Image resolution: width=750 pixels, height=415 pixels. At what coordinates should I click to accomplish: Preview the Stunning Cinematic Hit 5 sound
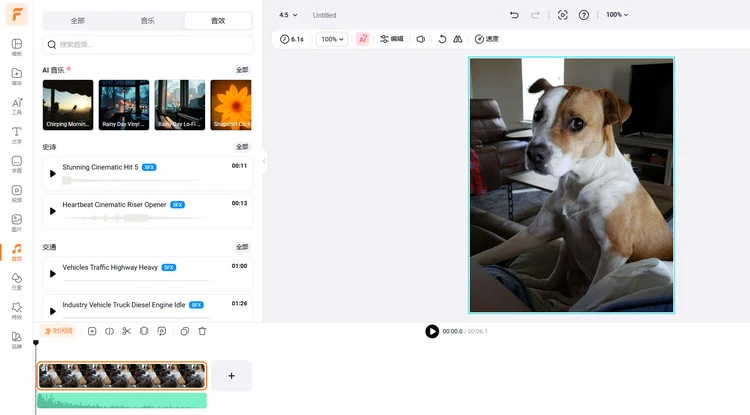(53, 173)
